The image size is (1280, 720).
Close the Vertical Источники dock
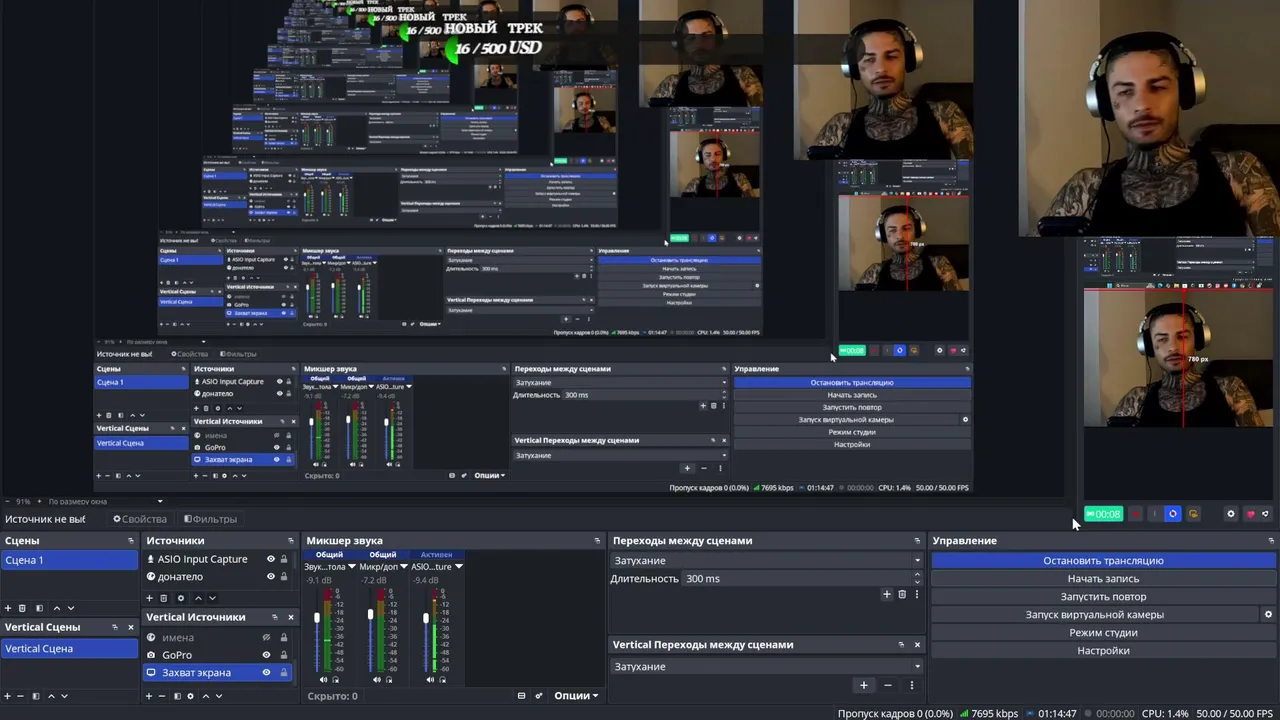pyautogui.click(x=291, y=617)
